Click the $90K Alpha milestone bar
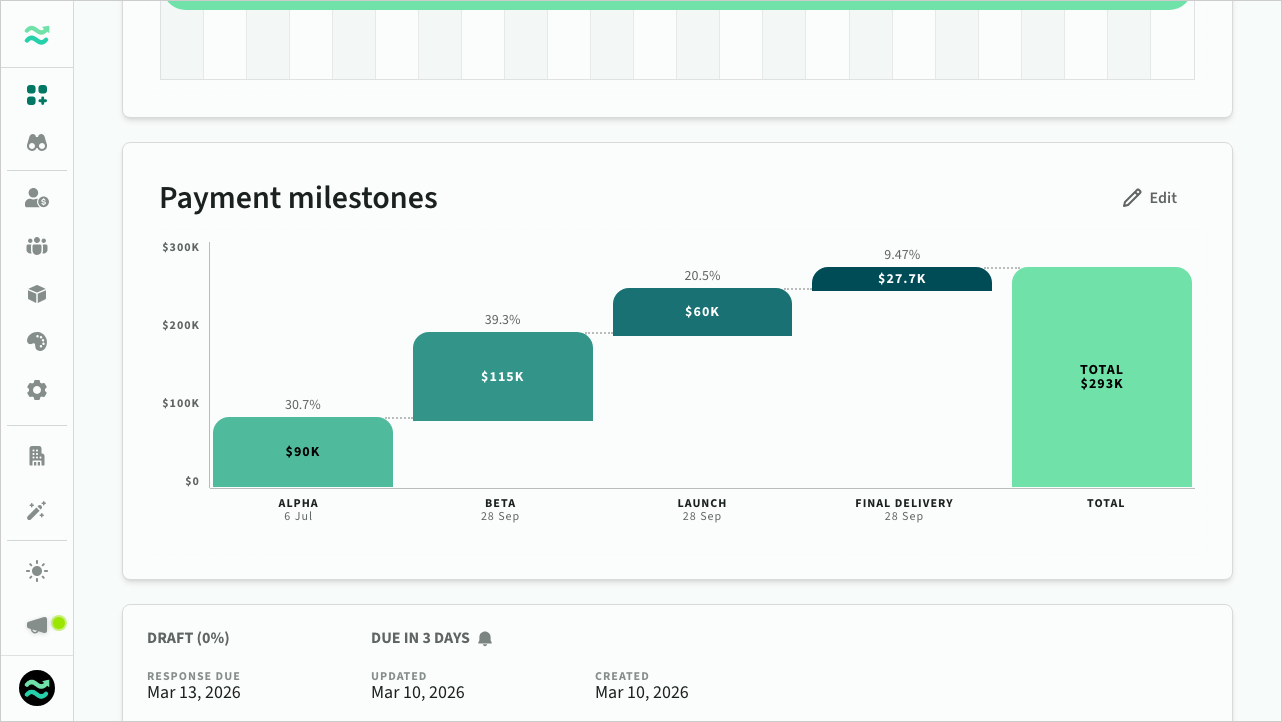 (x=303, y=452)
